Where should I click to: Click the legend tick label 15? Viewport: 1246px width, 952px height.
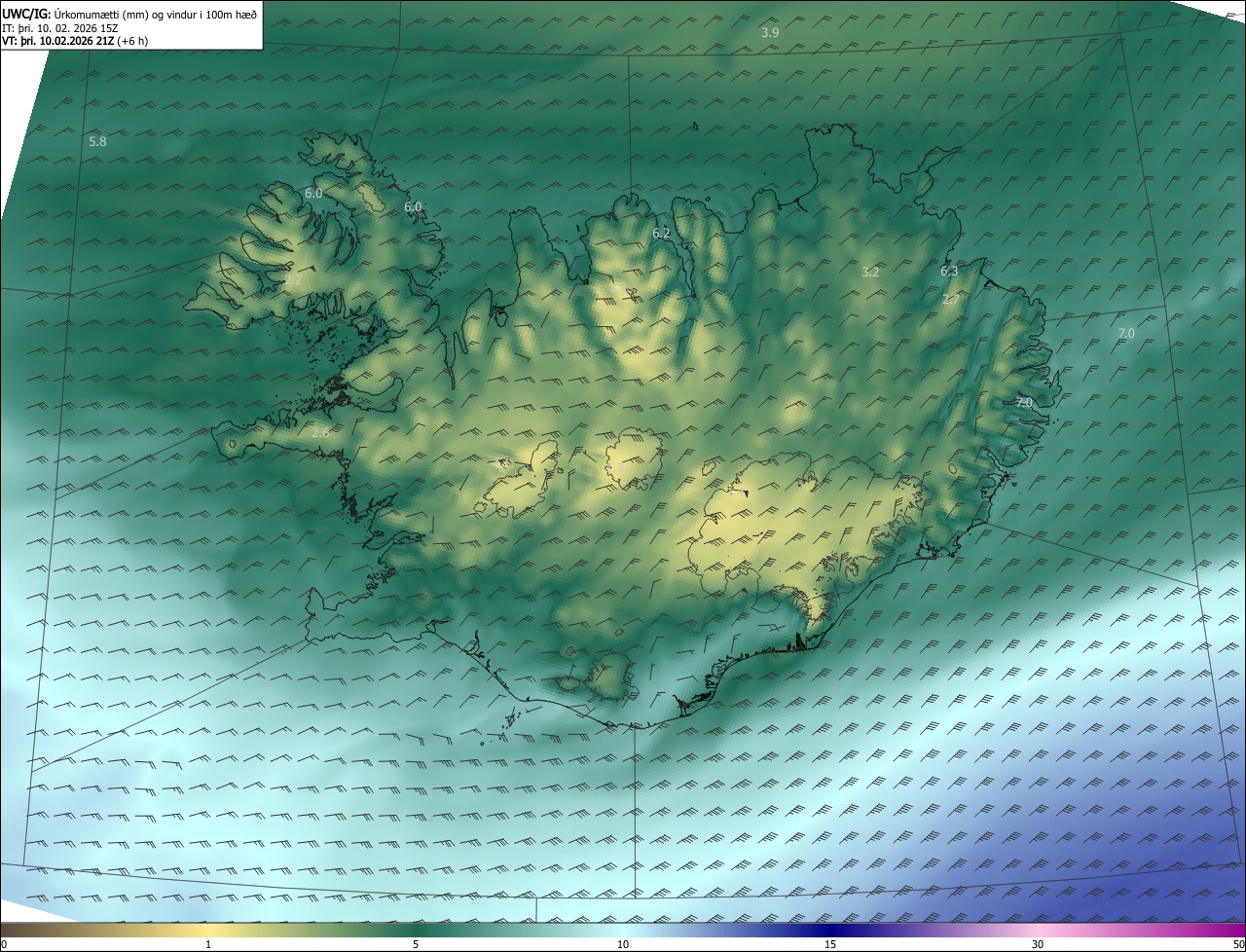coord(830,944)
